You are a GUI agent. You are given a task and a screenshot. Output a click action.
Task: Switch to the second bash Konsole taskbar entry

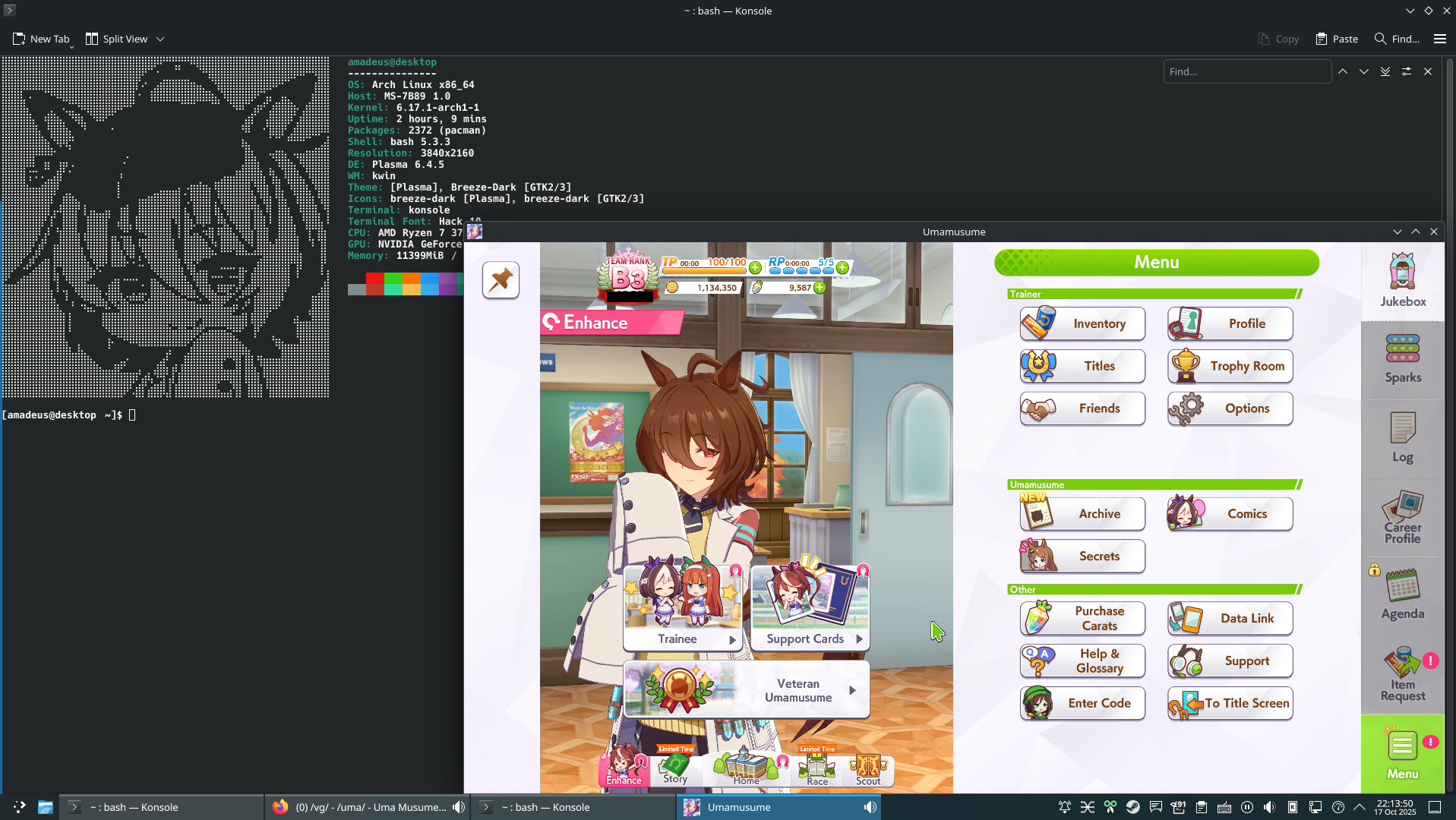click(x=573, y=807)
